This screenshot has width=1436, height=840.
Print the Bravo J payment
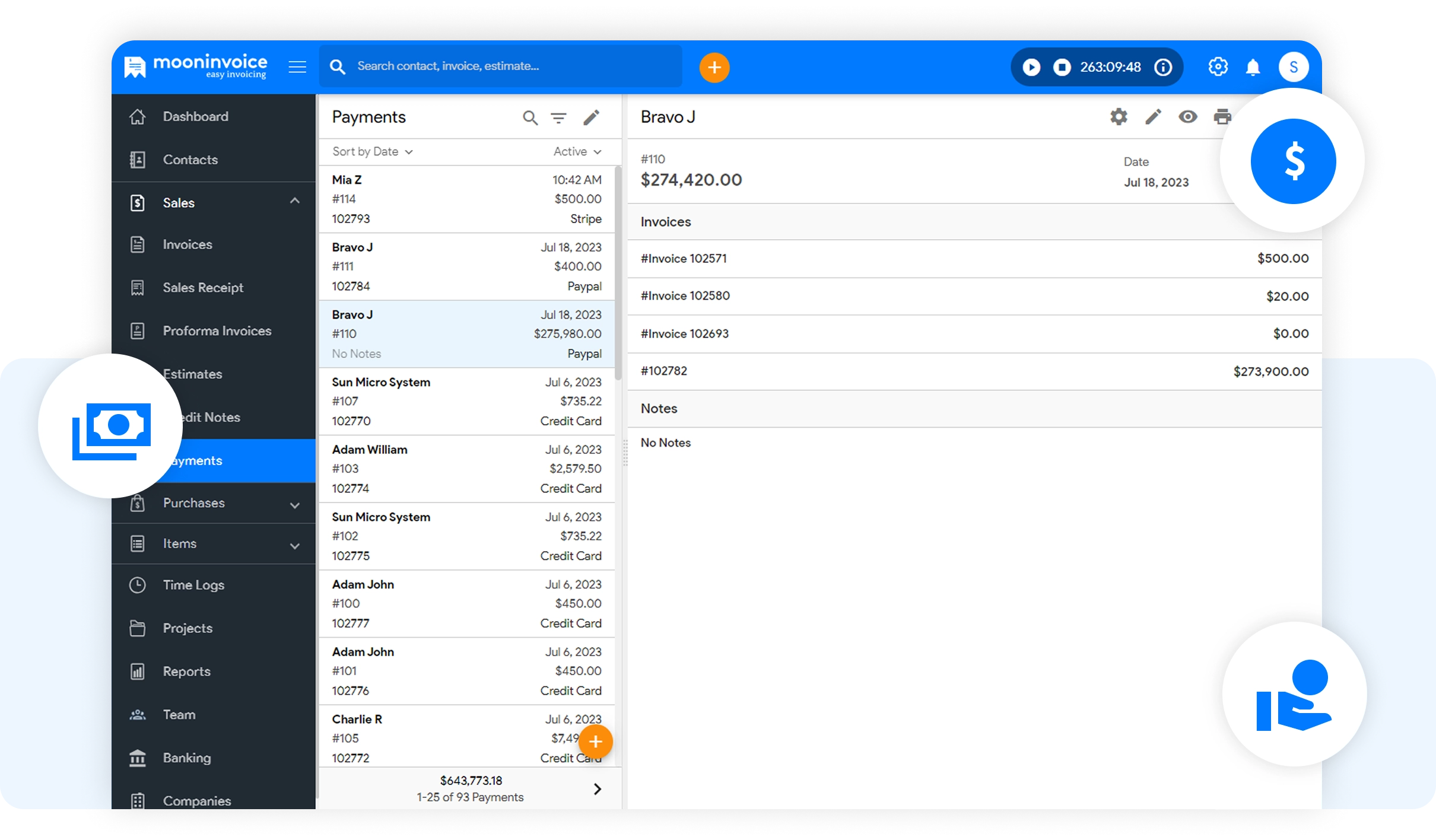pos(1222,117)
